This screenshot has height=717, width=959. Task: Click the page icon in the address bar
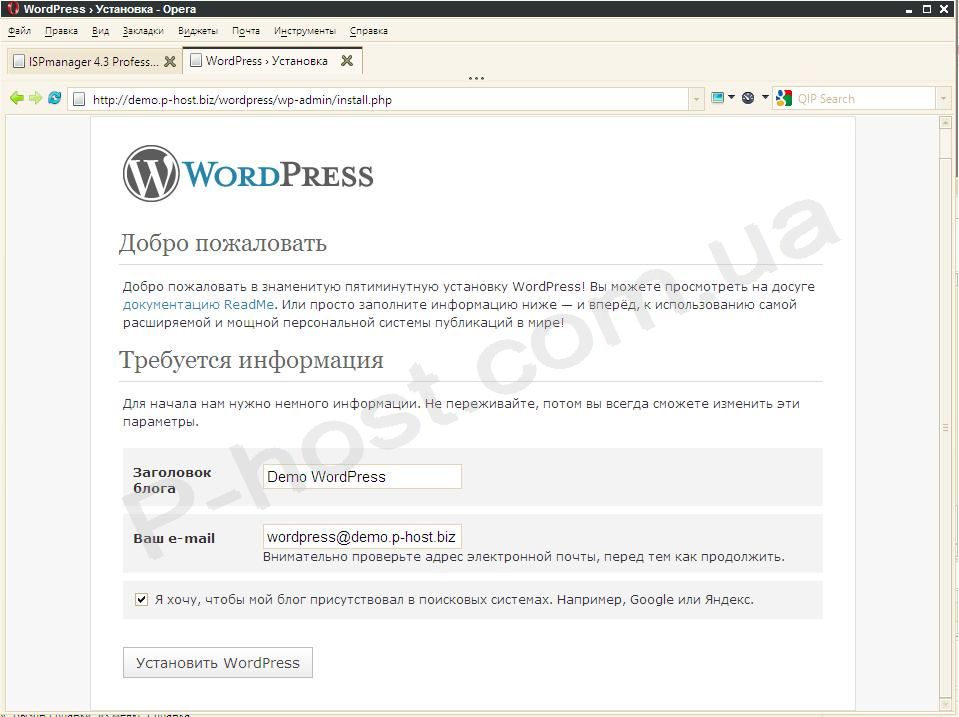pyautogui.click(x=79, y=99)
